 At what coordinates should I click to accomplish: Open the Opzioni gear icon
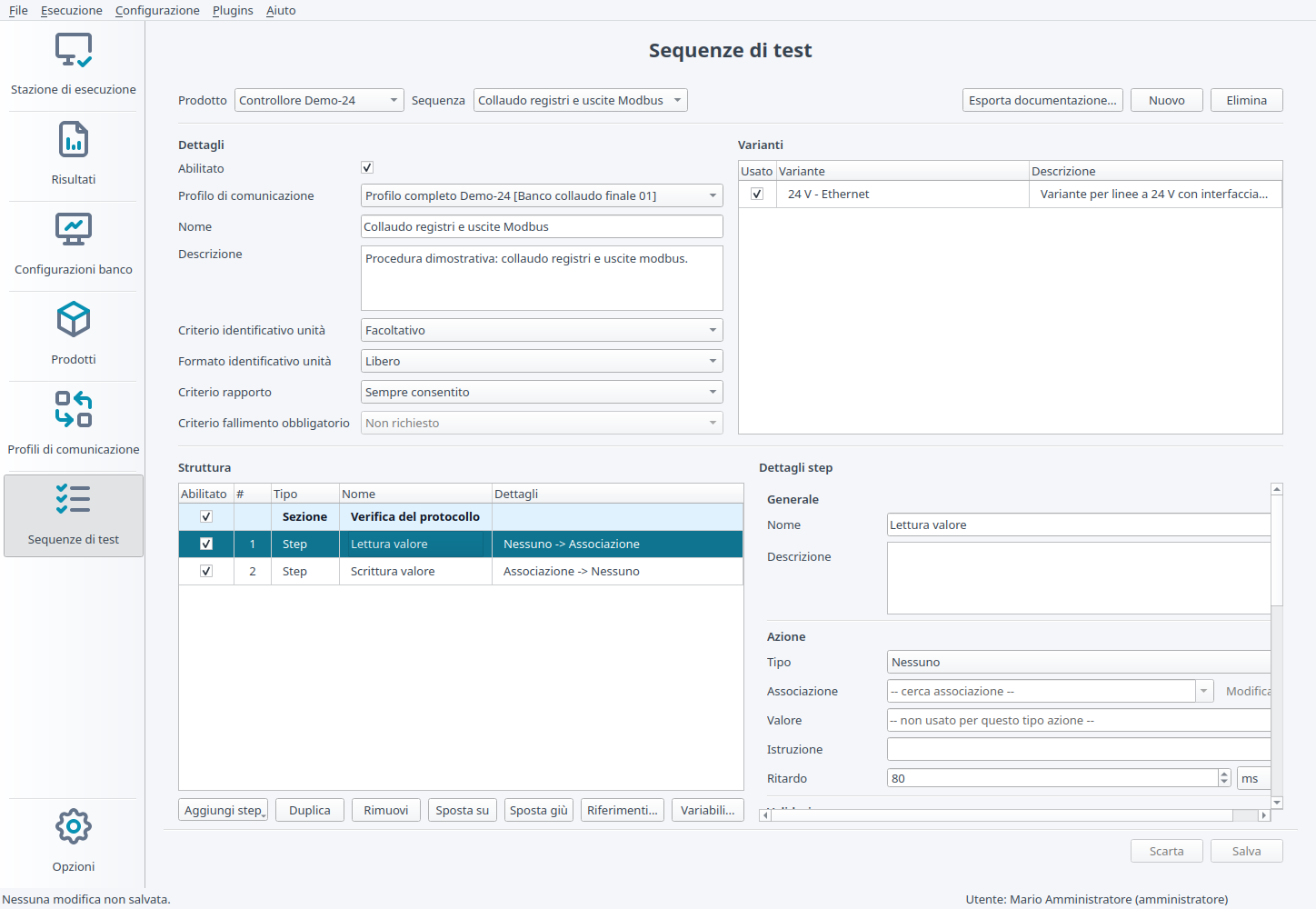click(x=74, y=826)
